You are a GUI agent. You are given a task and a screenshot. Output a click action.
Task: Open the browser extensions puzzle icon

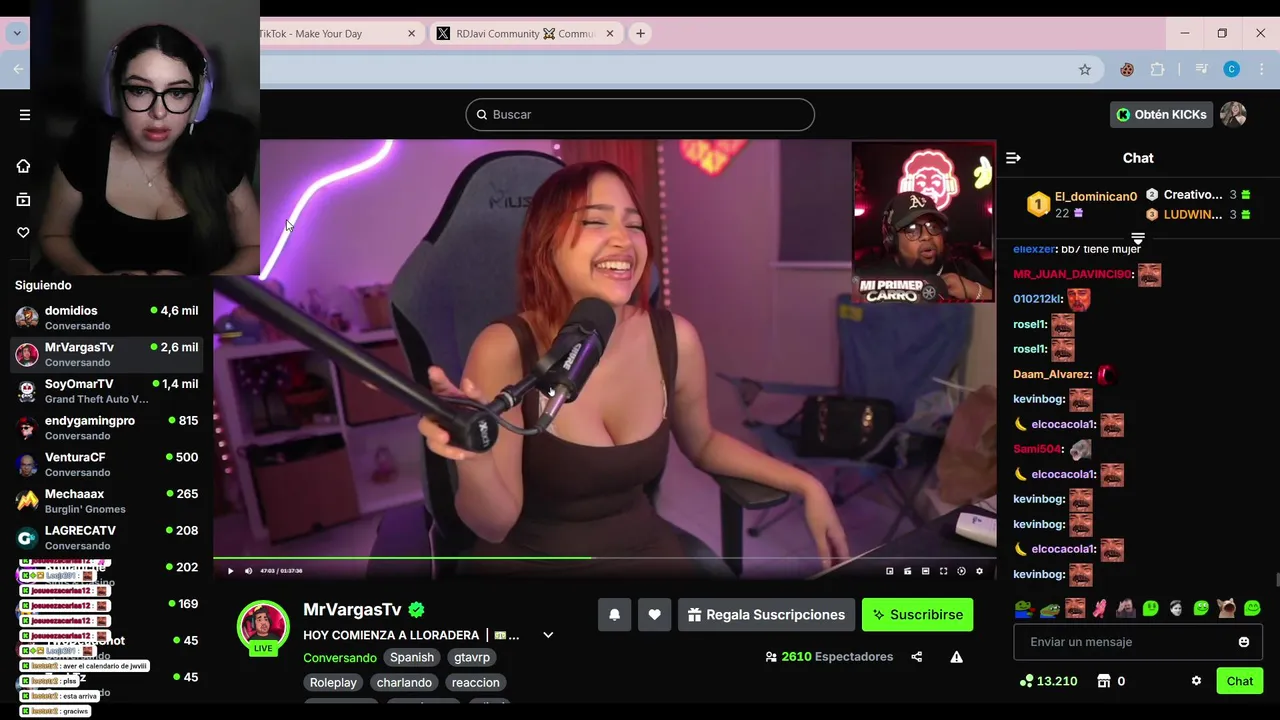tap(1158, 69)
